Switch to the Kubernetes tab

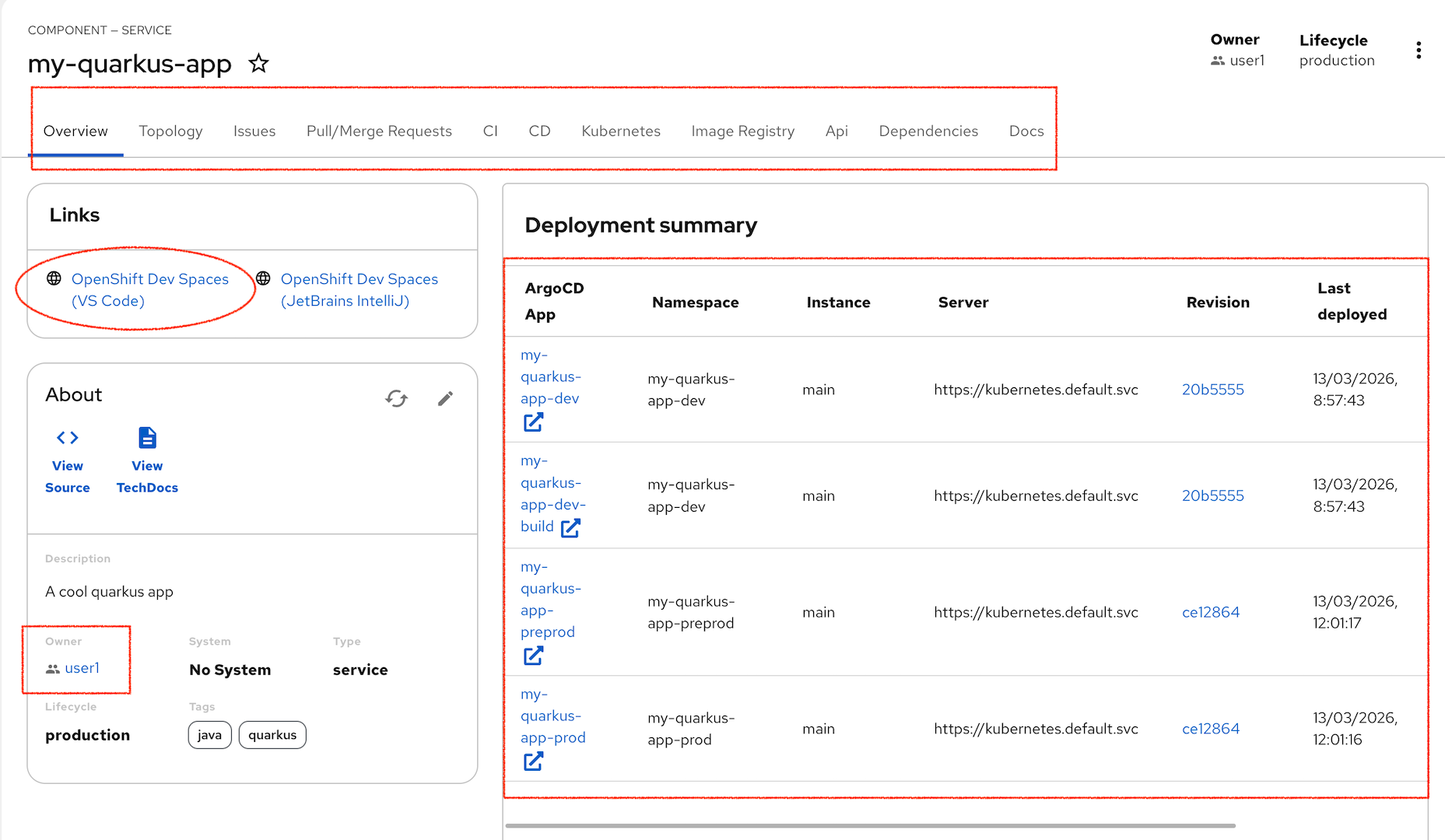coord(620,131)
